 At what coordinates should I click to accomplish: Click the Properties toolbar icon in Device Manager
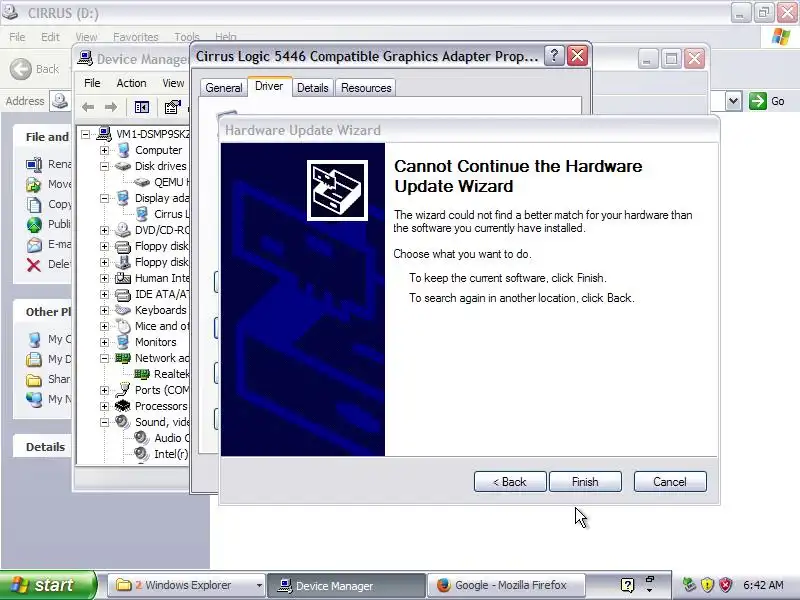(x=172, y=107)
